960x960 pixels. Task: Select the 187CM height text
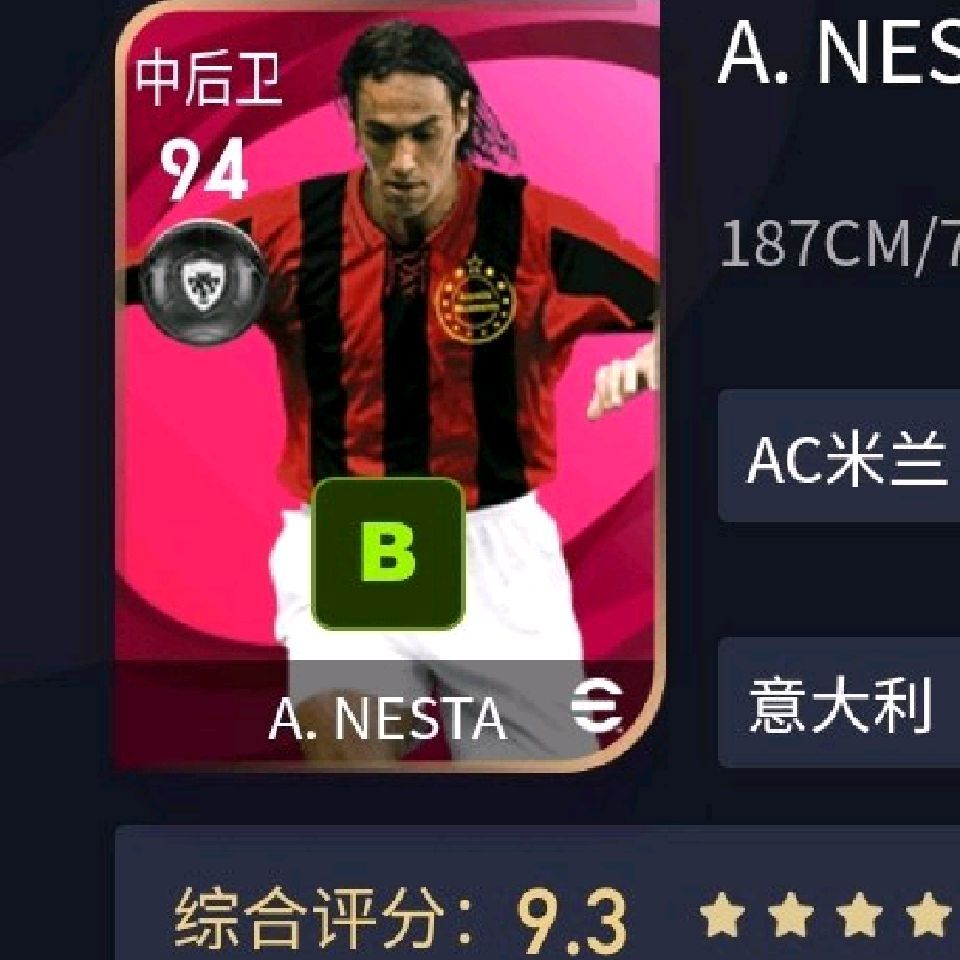(816, 244)
